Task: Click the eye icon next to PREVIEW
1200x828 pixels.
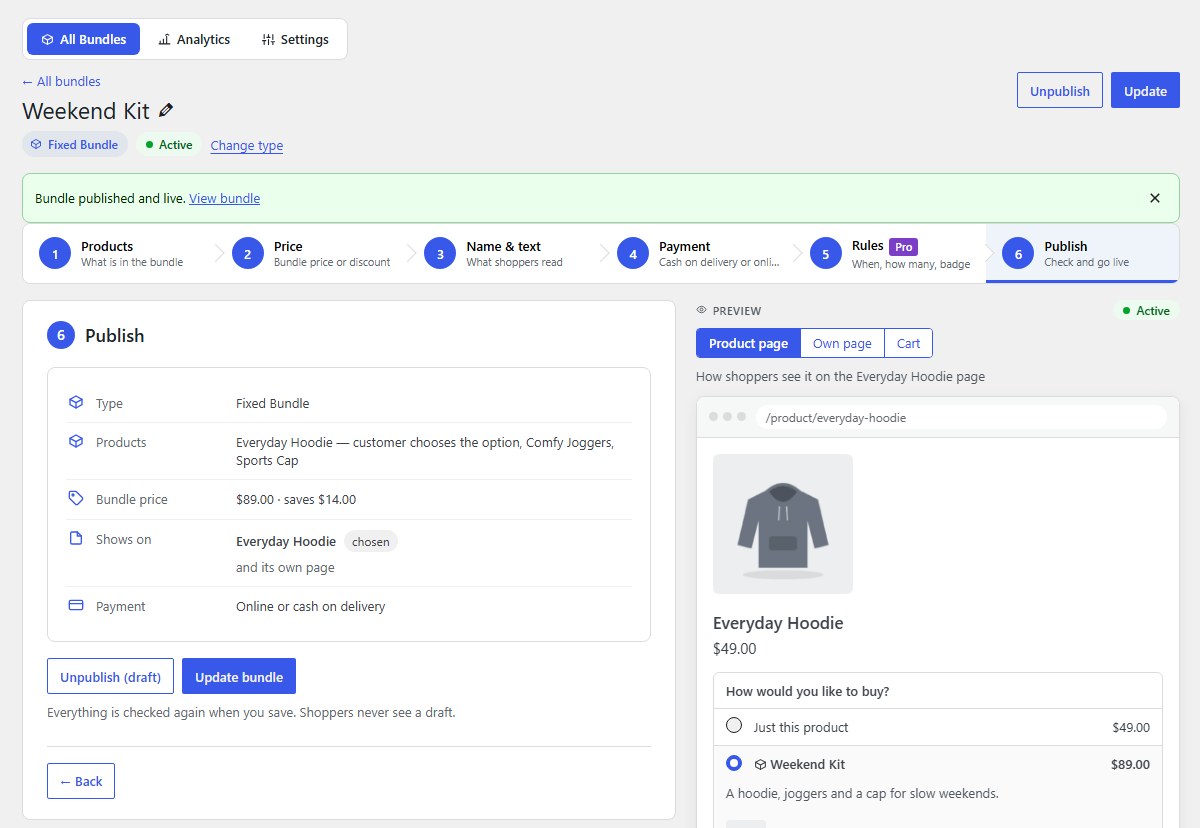Action: [x=702, y=310]
